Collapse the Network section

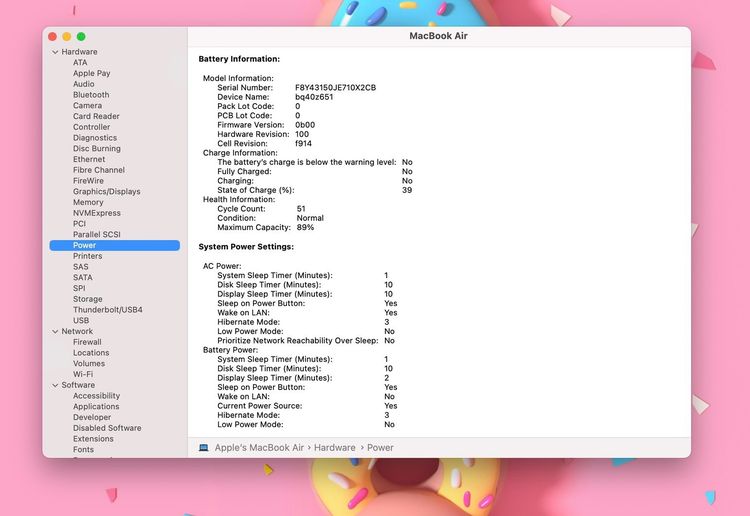pyautogui.click(x=55, y=331)
